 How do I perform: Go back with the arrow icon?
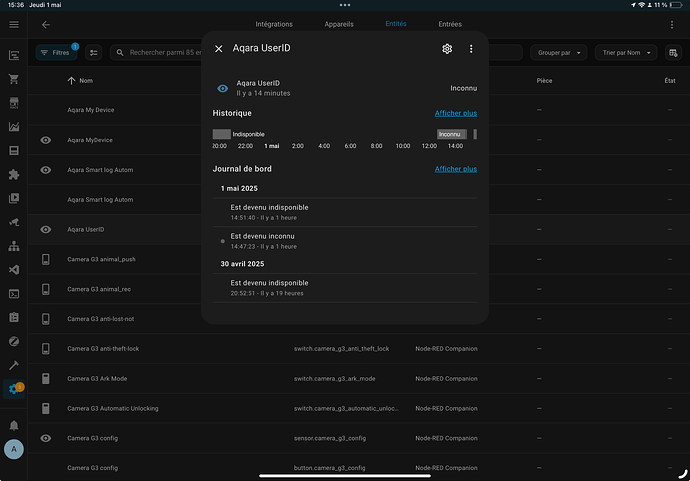tap(46, 25)
